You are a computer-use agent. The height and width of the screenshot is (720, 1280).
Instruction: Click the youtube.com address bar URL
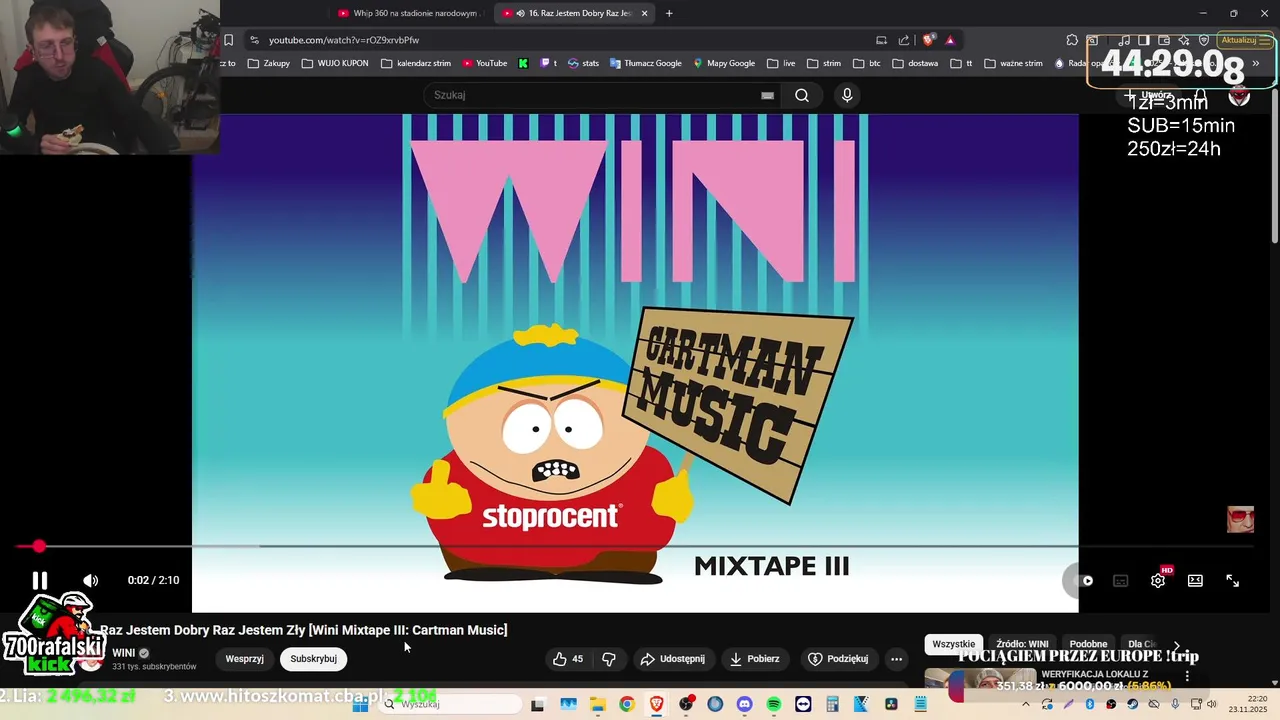click(x=344, y=40)
